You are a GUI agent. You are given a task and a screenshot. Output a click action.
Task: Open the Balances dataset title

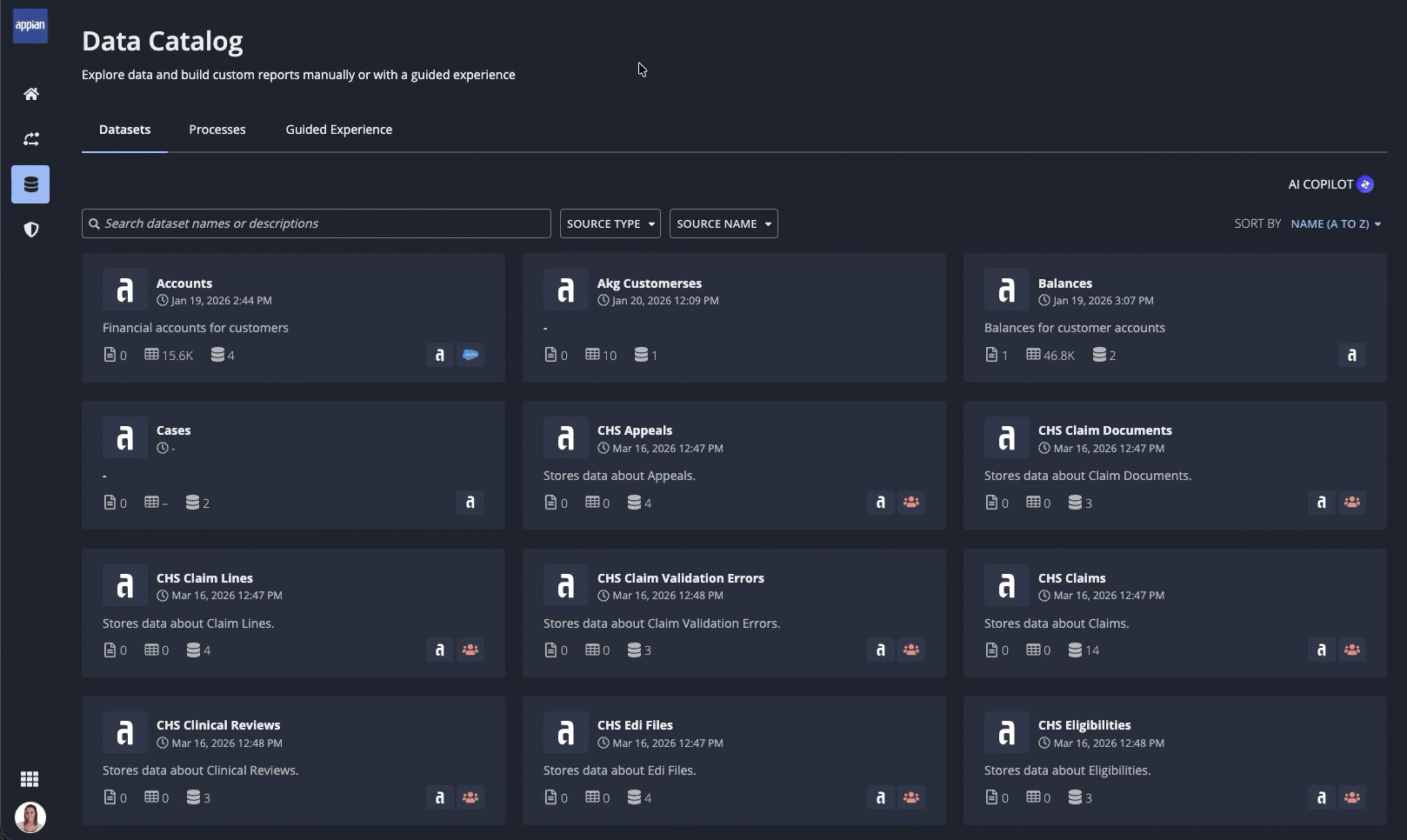click(1065, 283)
